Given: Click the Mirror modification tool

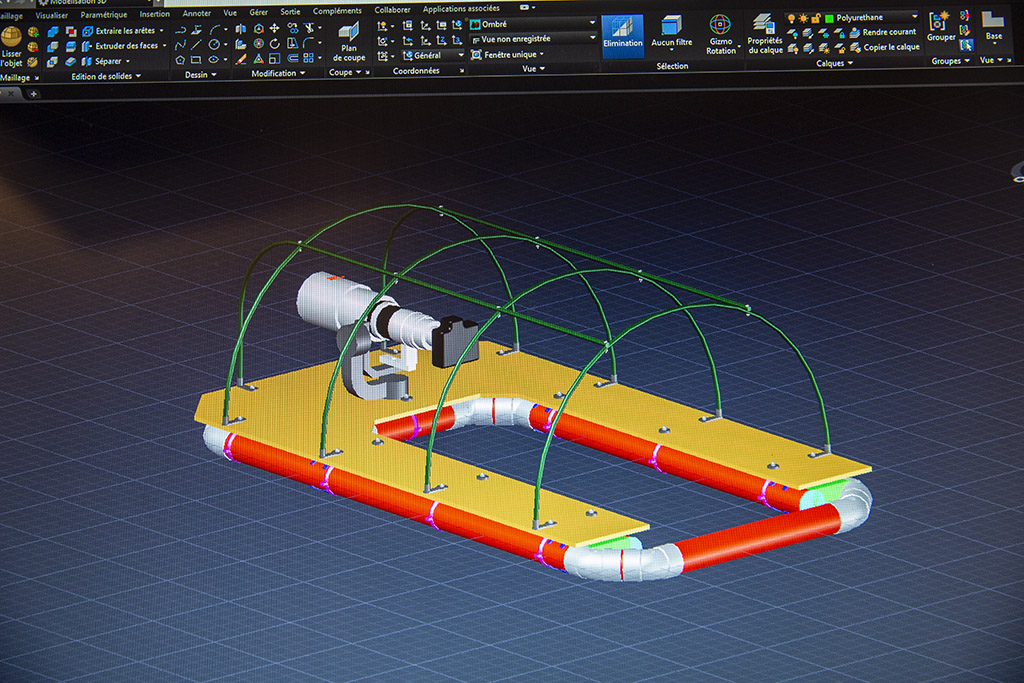Looking at the screenshot, I should pos(241,29).
